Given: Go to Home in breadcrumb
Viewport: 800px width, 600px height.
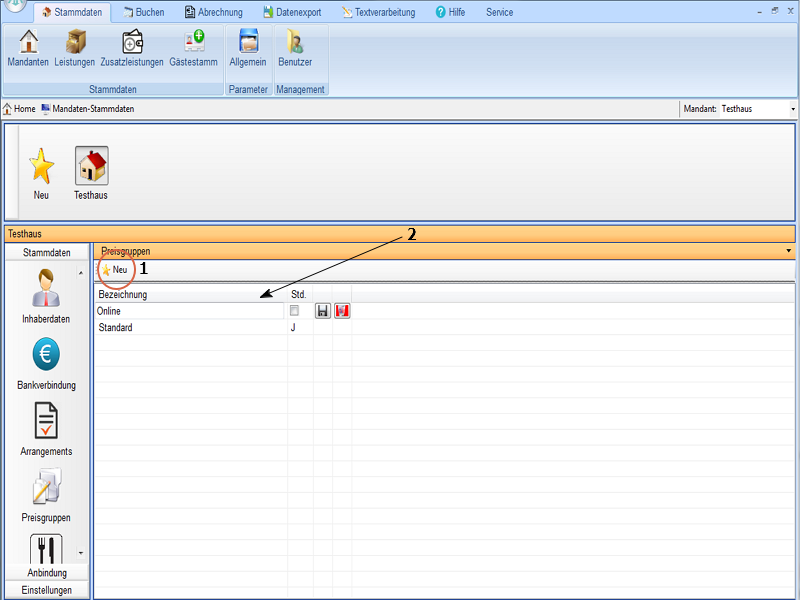Looking at the screenshot, I should point(19,108).
